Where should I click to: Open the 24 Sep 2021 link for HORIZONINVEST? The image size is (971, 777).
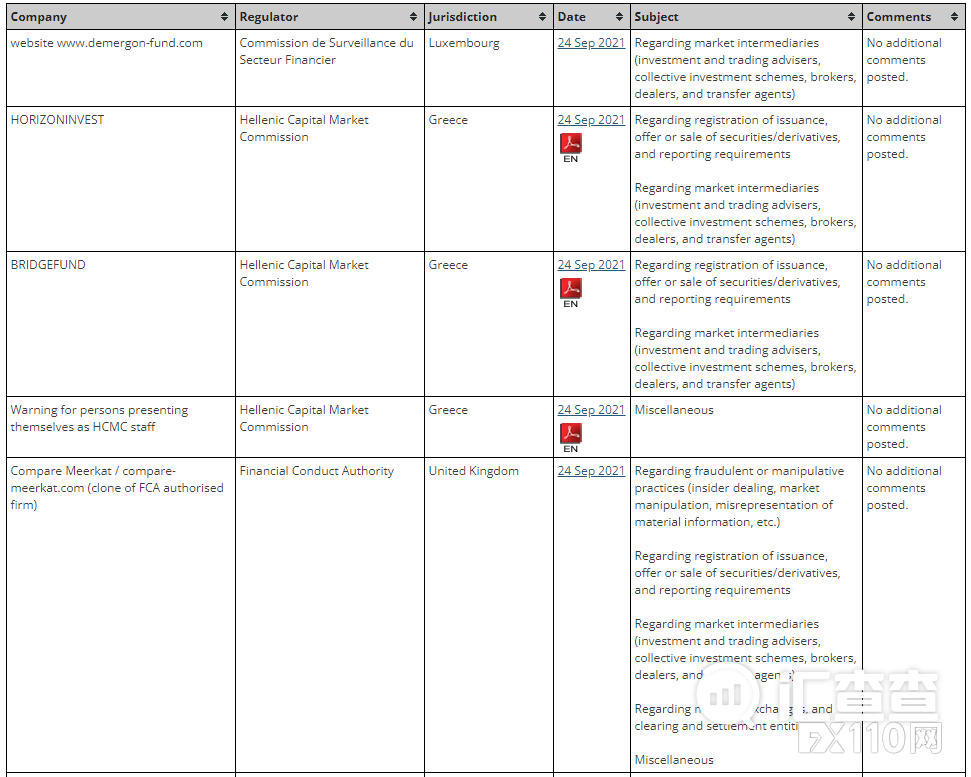click(591, 120)
